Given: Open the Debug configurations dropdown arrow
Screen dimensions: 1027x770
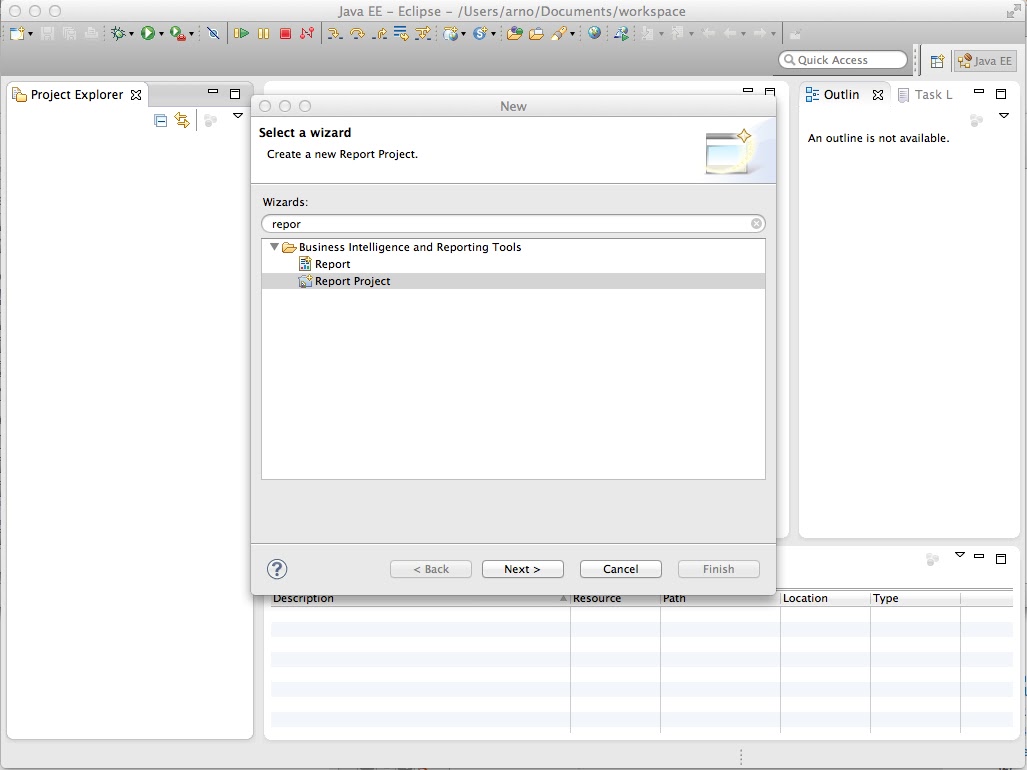Looking at the screenshot, I should click(131, 34).
